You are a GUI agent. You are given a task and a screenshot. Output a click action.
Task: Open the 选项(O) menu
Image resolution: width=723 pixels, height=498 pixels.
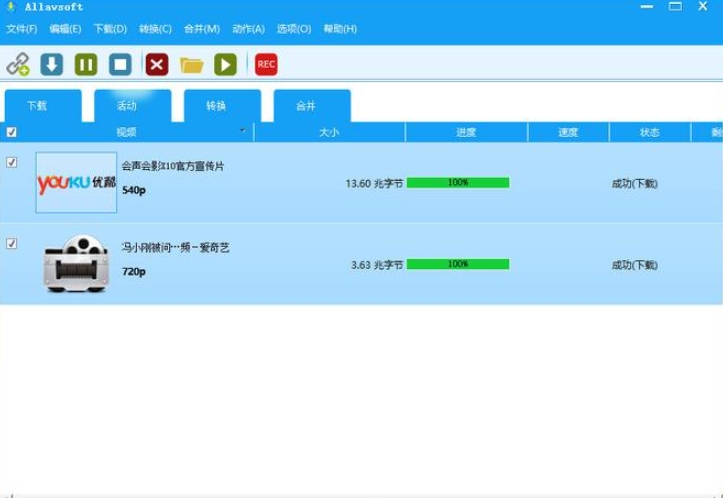coord(294,29)
